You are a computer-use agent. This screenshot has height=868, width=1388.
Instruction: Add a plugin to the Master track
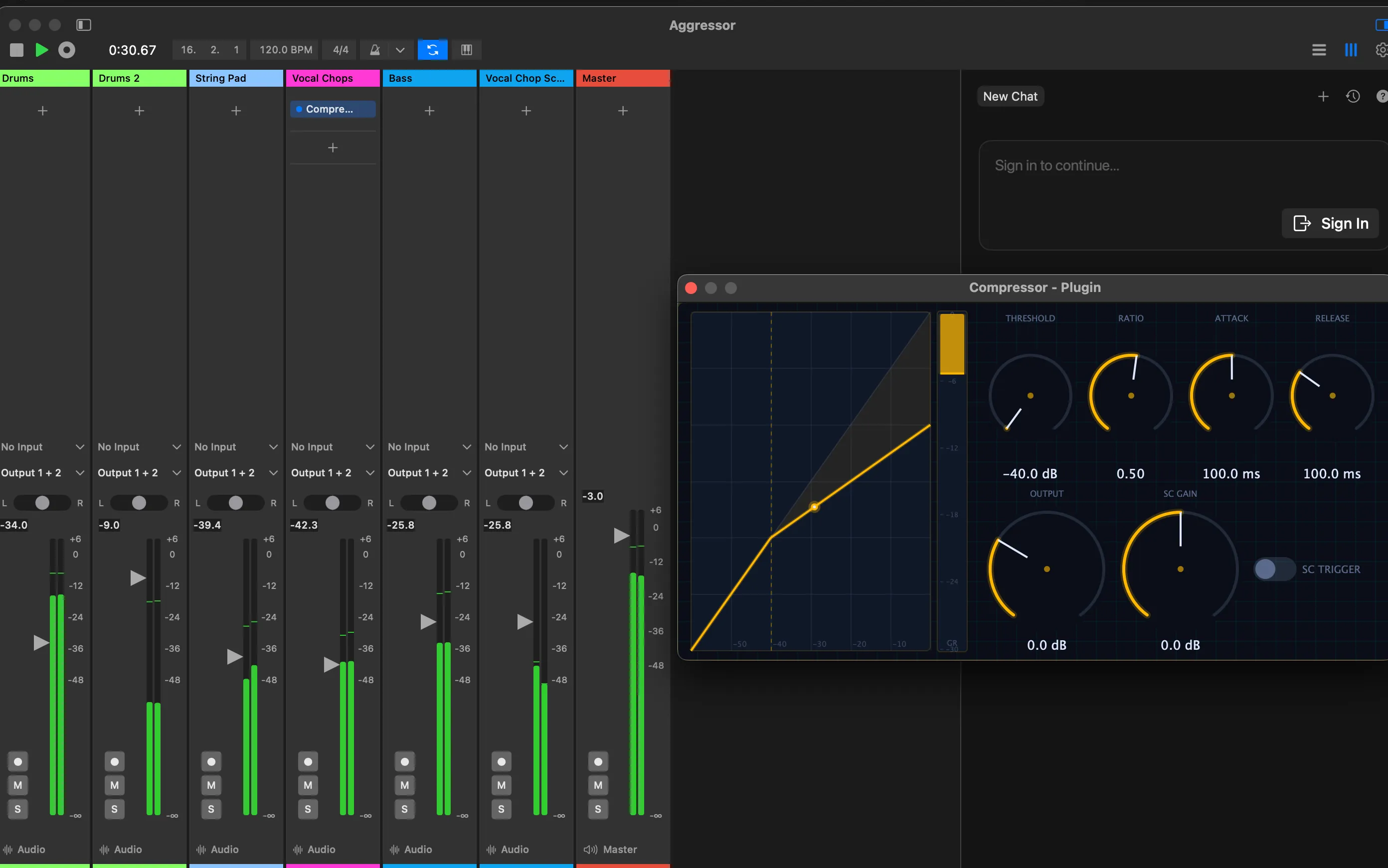pos(623,110)
